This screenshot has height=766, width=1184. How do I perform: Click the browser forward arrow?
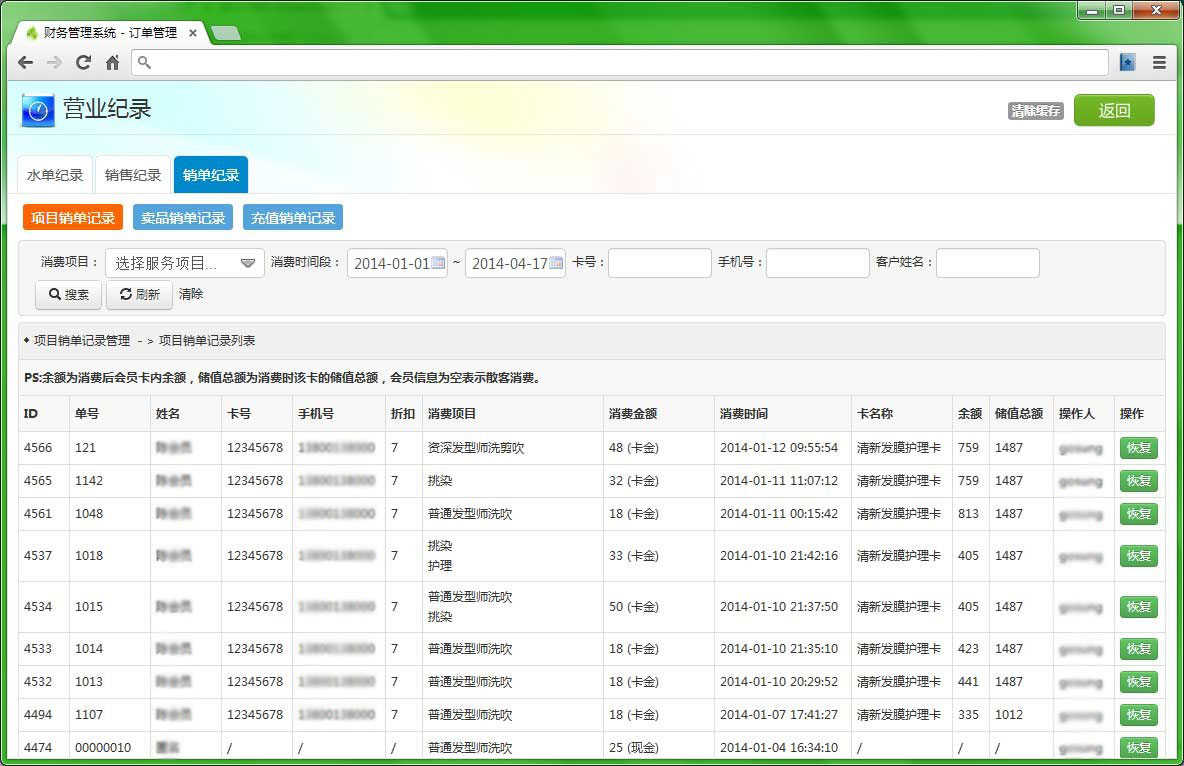(54, 63)
